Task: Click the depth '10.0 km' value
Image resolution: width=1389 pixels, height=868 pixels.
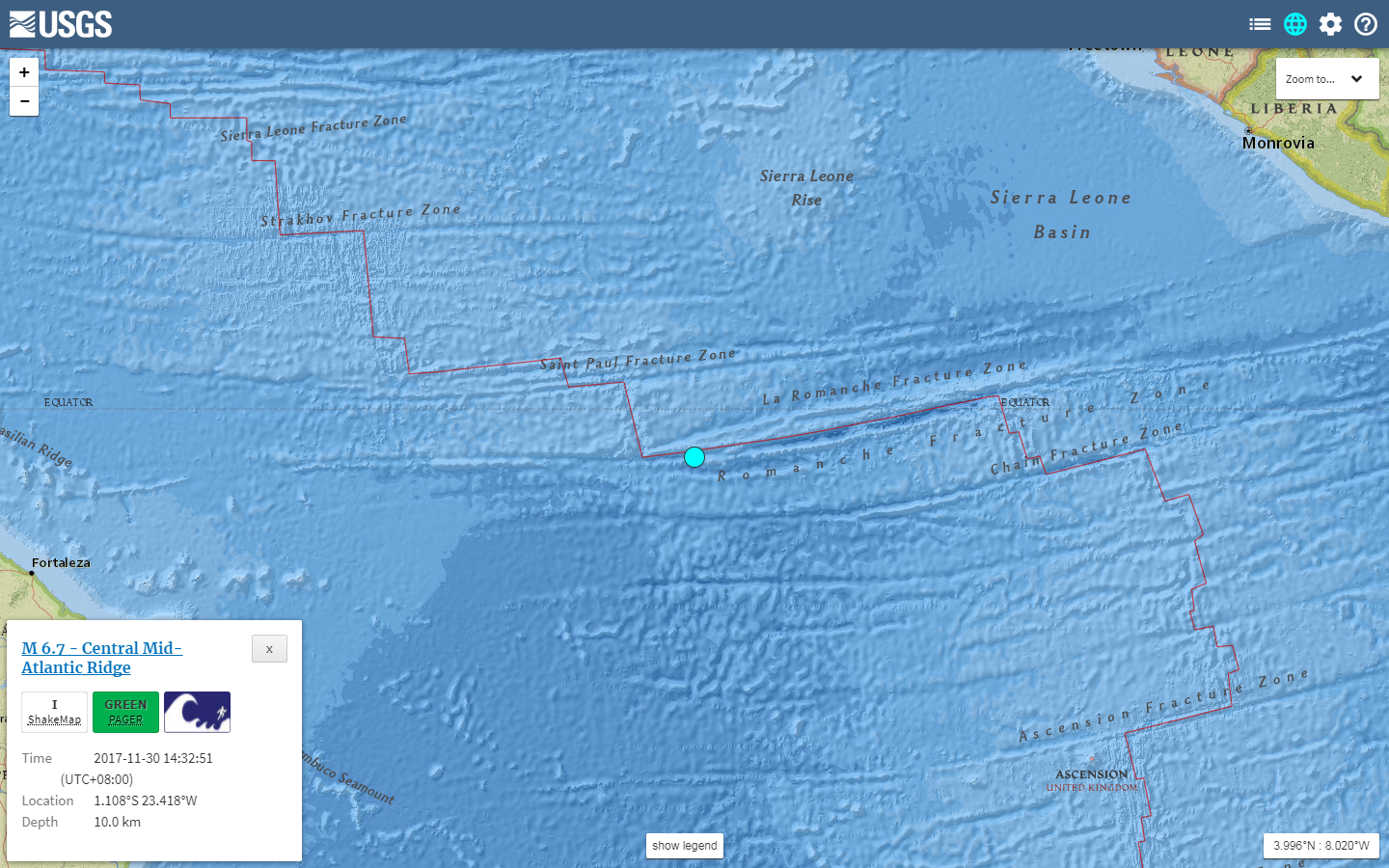Action: tap(118, 822)
